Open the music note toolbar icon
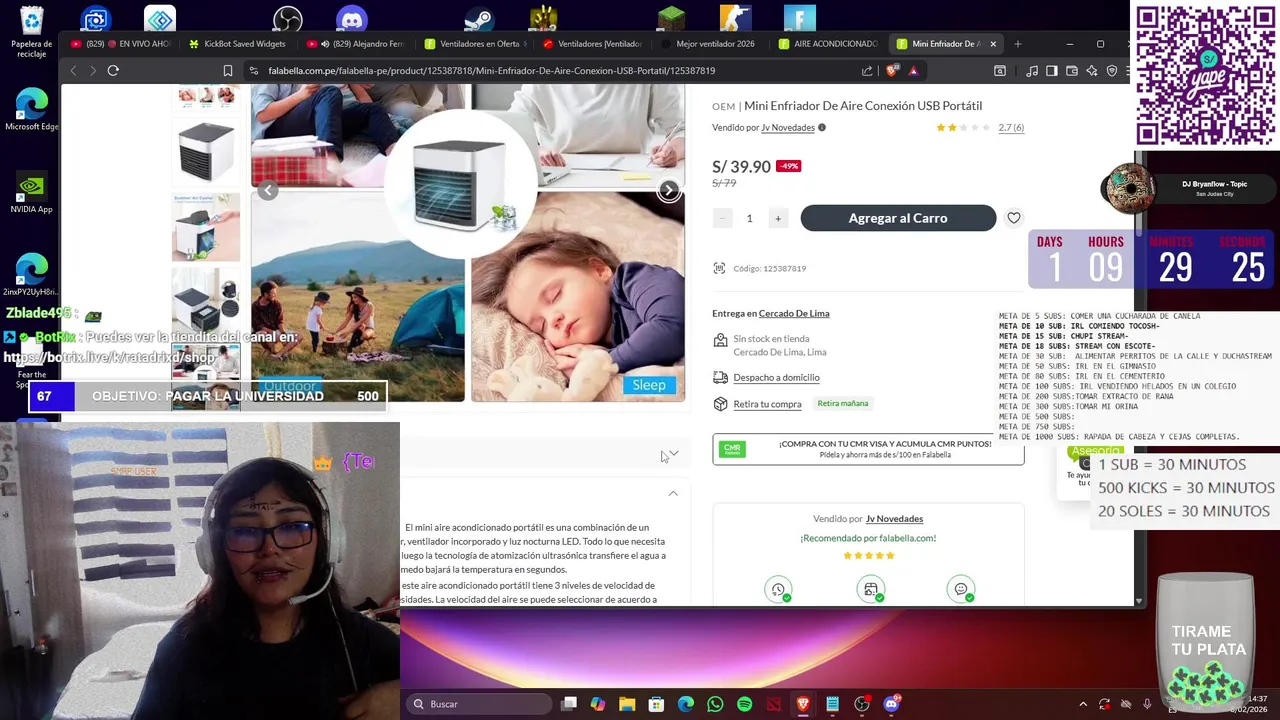The width and height of the screenshot is (1280, 720). click(x=1032, y=71)
